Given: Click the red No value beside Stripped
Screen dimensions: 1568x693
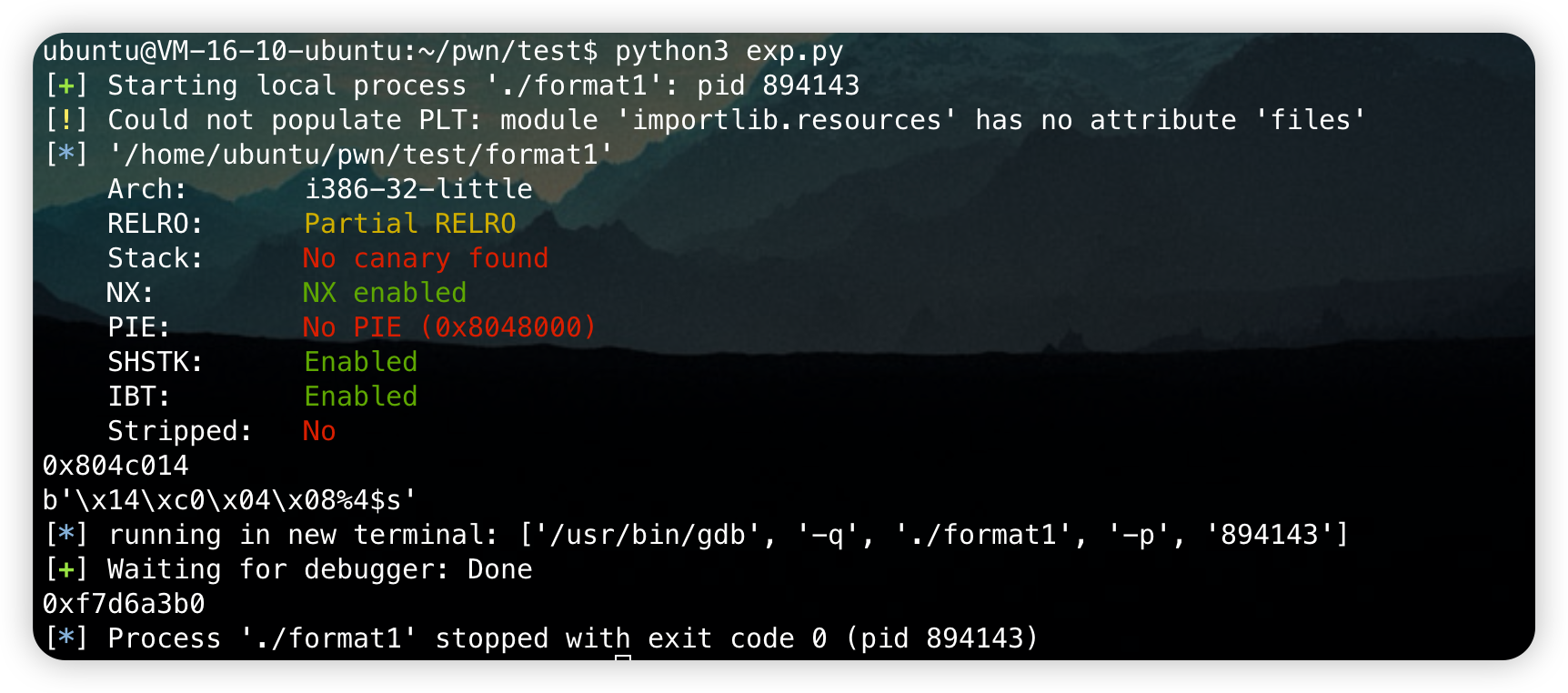Looking at the screenshot, I should tap(319, 431).
